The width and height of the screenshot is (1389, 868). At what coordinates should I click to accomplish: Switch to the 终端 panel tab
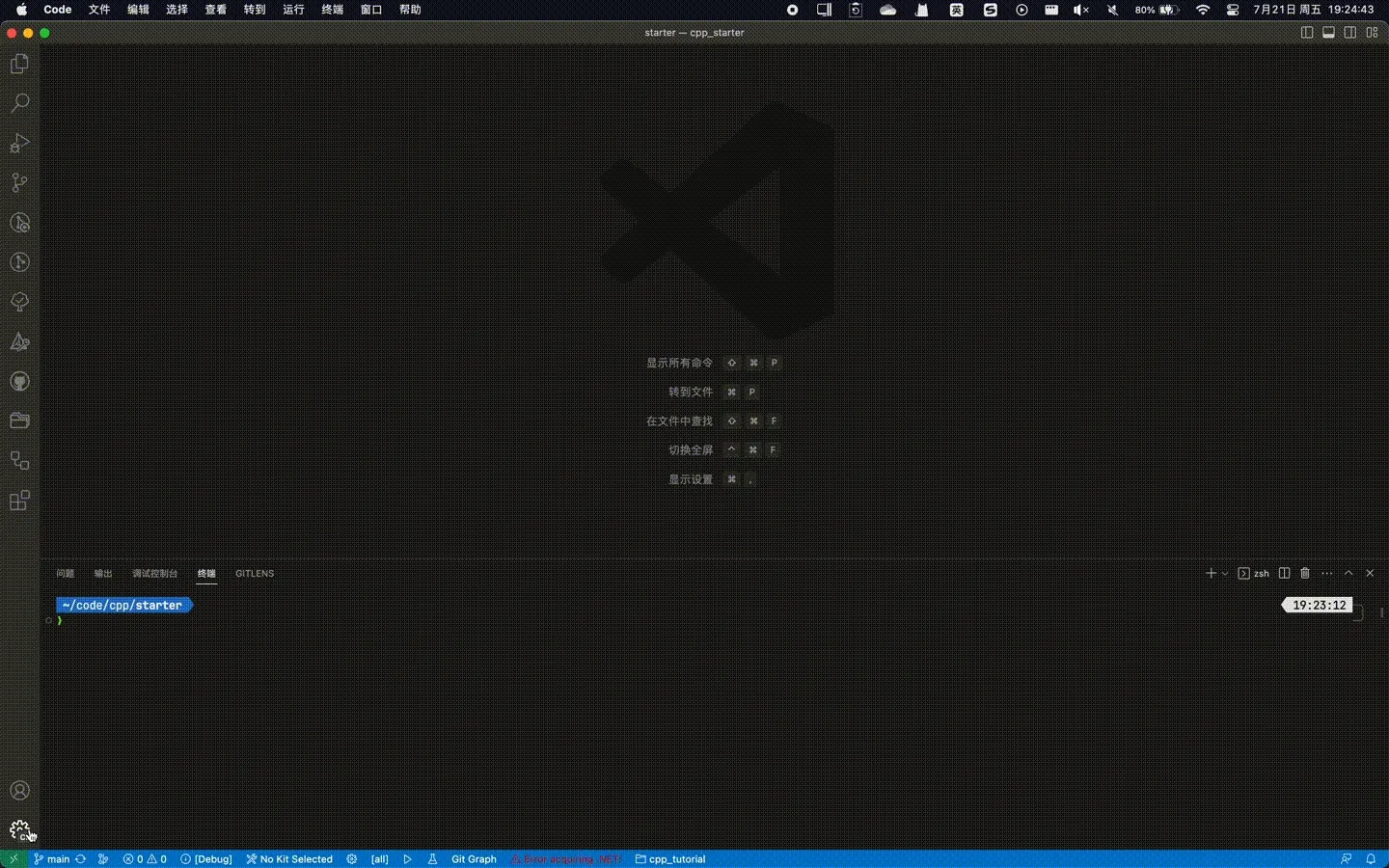click(x=206, y=574)
